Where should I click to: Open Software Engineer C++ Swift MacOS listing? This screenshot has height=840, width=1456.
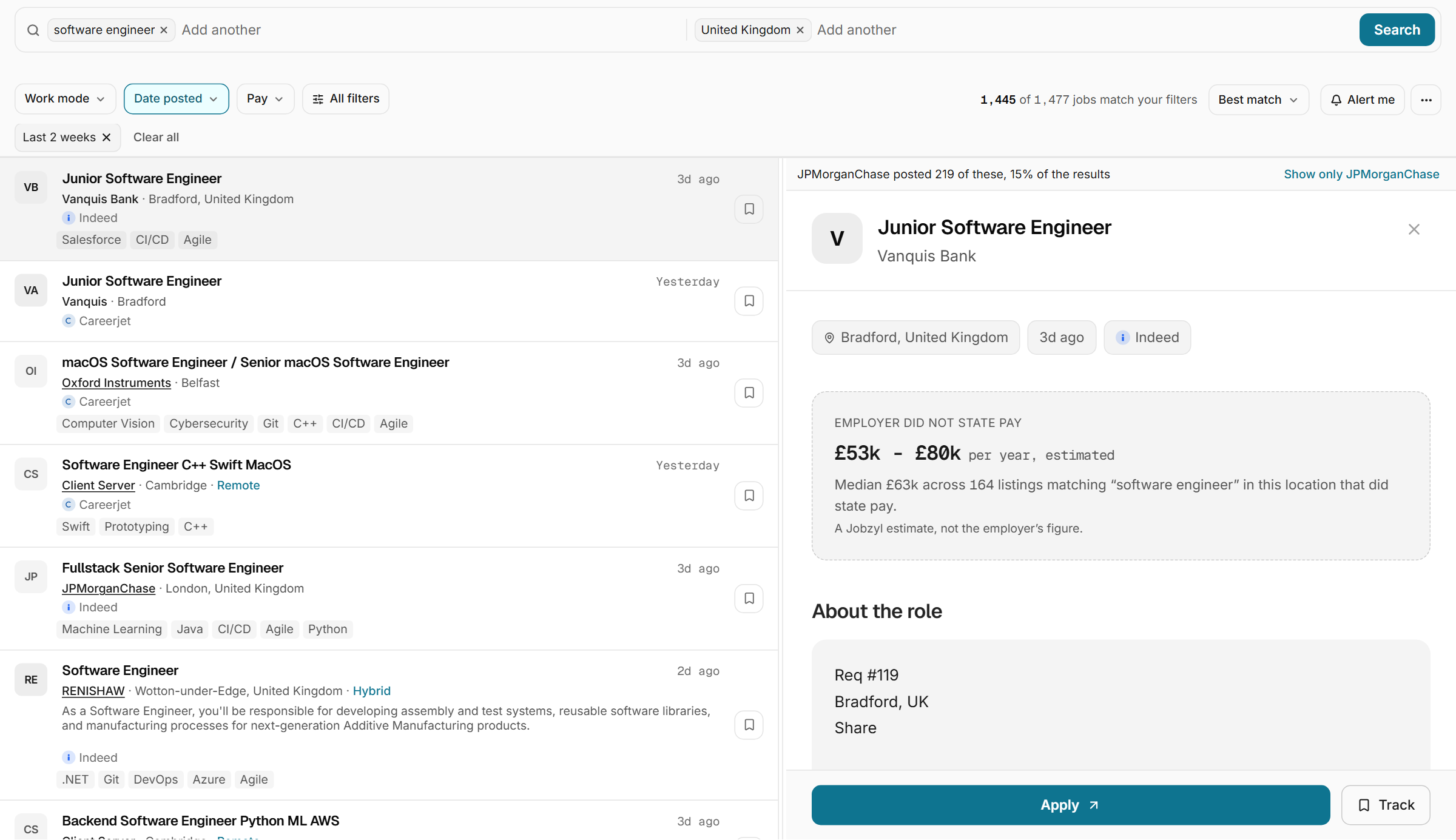point(177,465)
